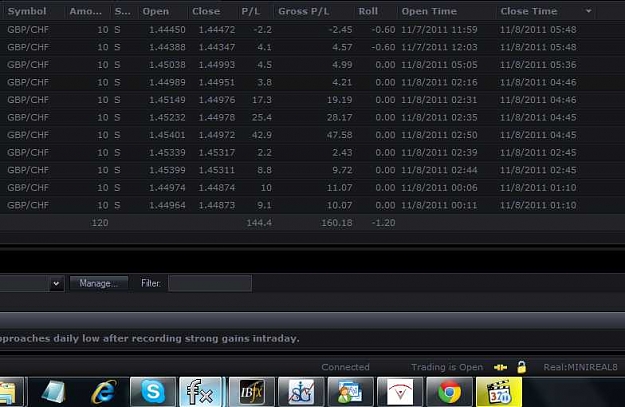Select the row with Open 1.44989
The height and width of the screenshot is (407, 625).
(312, 82)
